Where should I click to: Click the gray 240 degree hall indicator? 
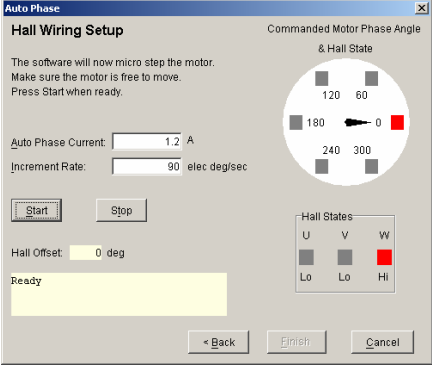(x=322, y=166)
